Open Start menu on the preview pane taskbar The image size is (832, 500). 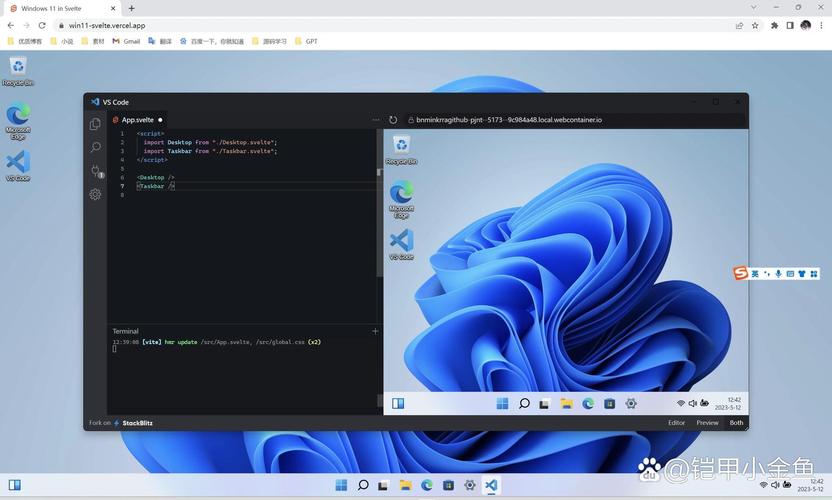tap(502, 404)
